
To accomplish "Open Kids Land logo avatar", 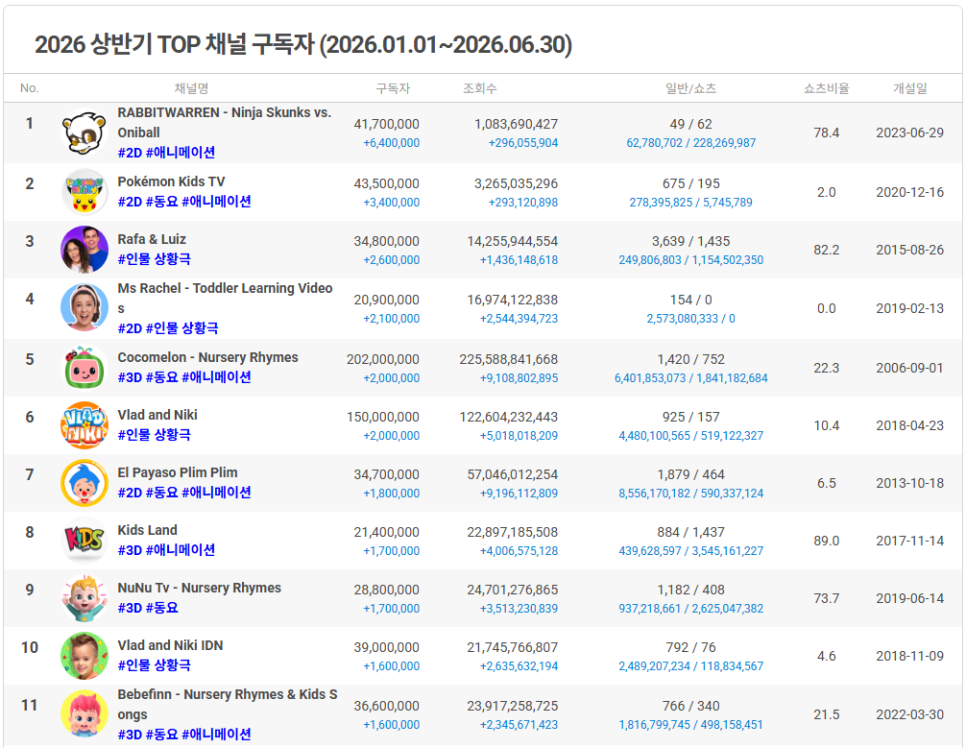I will pyautogui.click(x=84, y=540).
